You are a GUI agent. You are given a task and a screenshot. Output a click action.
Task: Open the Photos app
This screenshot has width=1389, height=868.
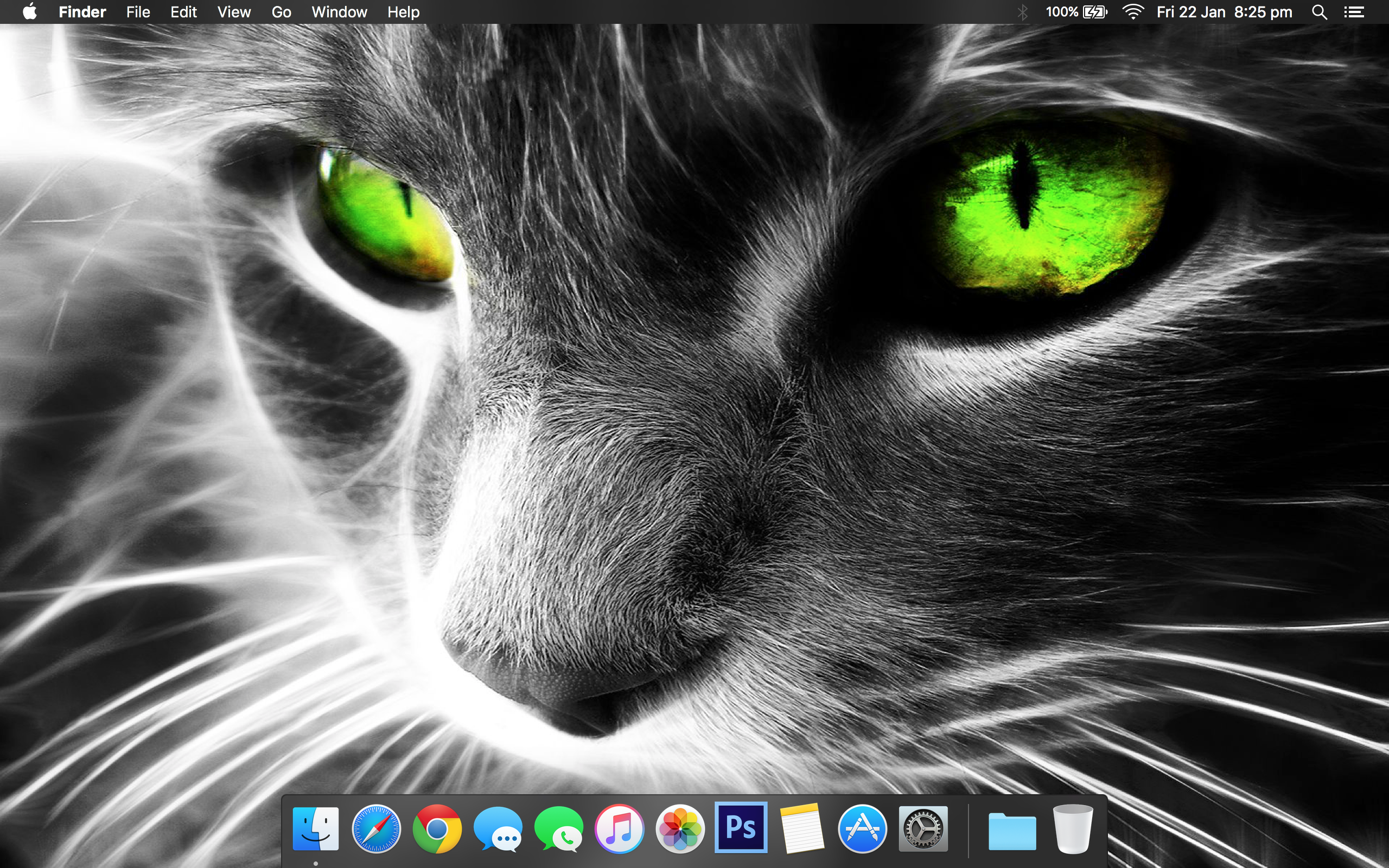click(x=680, y=828)
